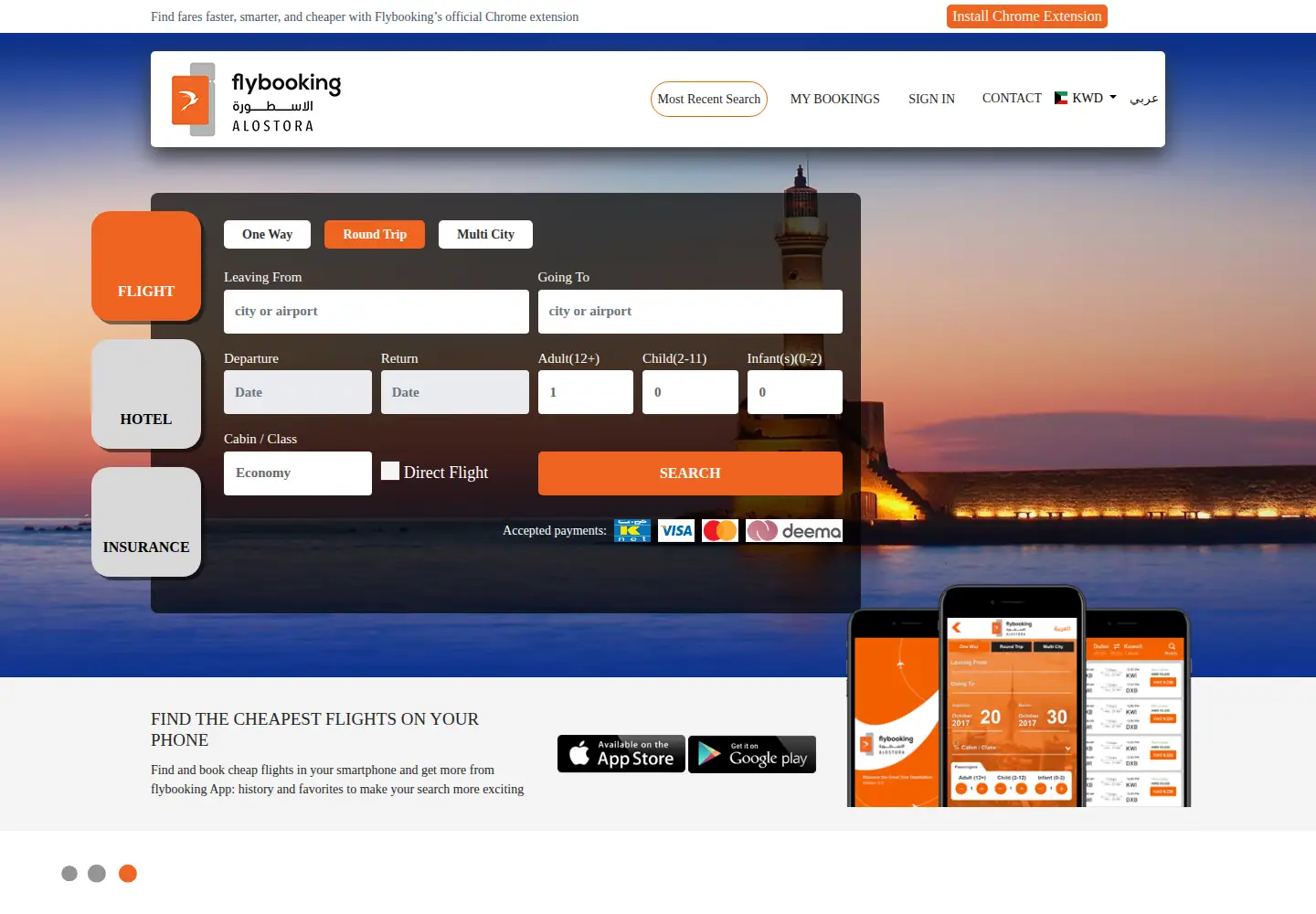Download from the App Store badge
The height and width of the screenshot is (914, 1316).
tap(621, 754)
